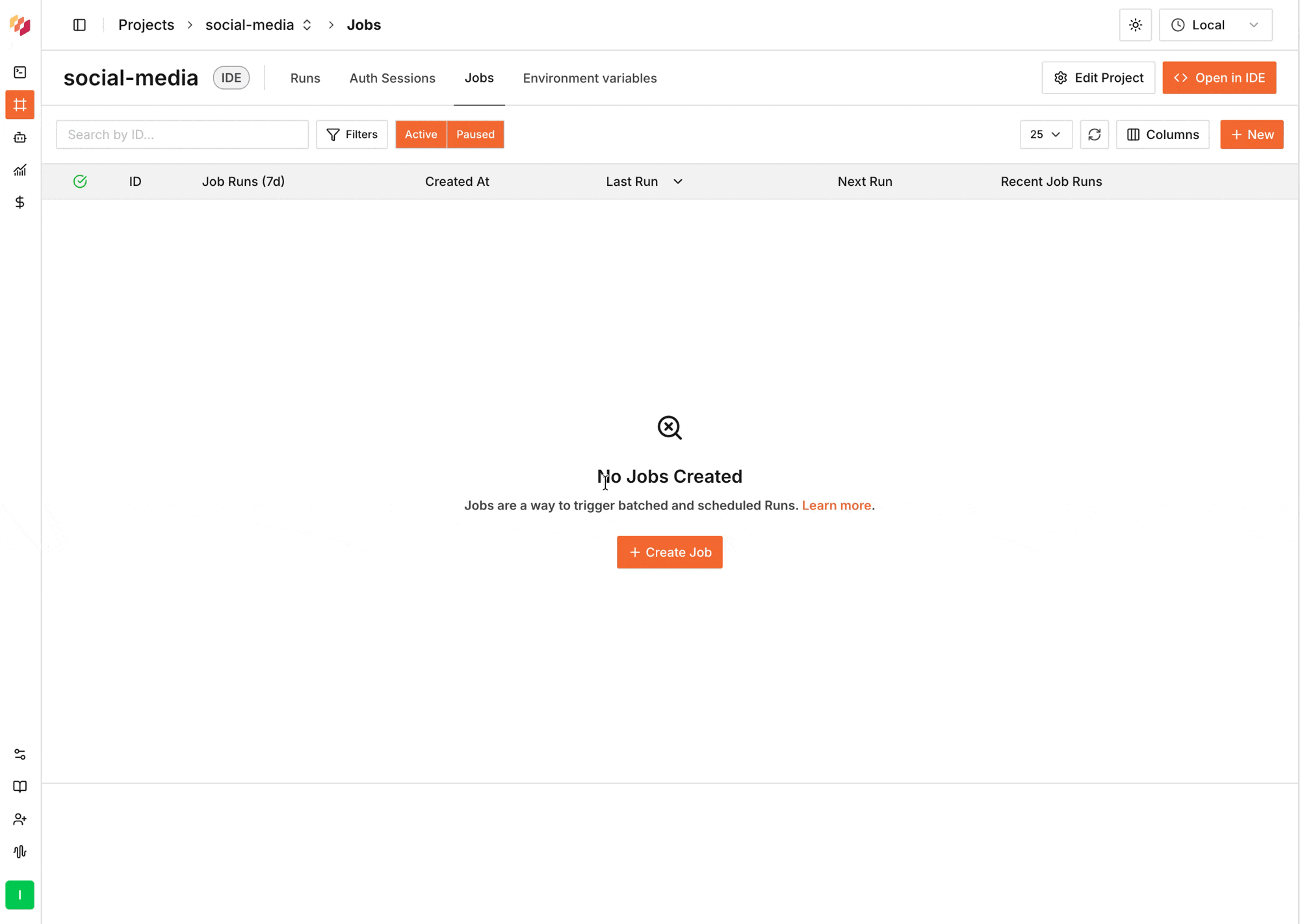1300x924 pixels.
Task: Open billing via the dollar icon
Action: click(19, 202)
